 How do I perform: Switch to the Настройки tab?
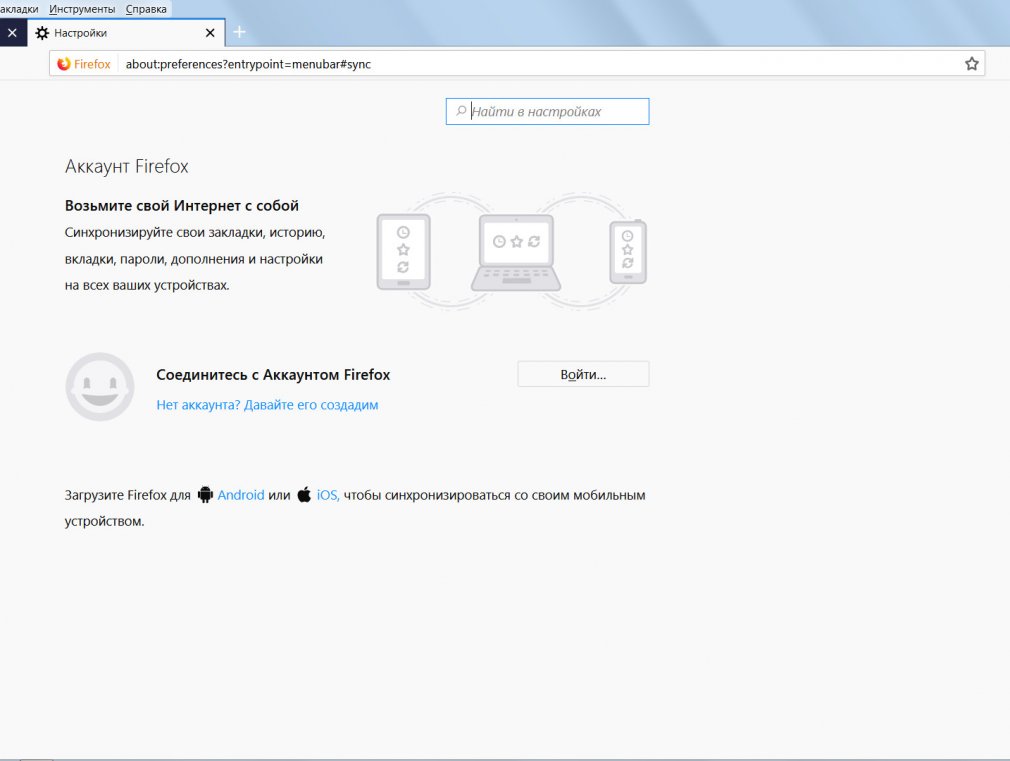click(126, 33)
